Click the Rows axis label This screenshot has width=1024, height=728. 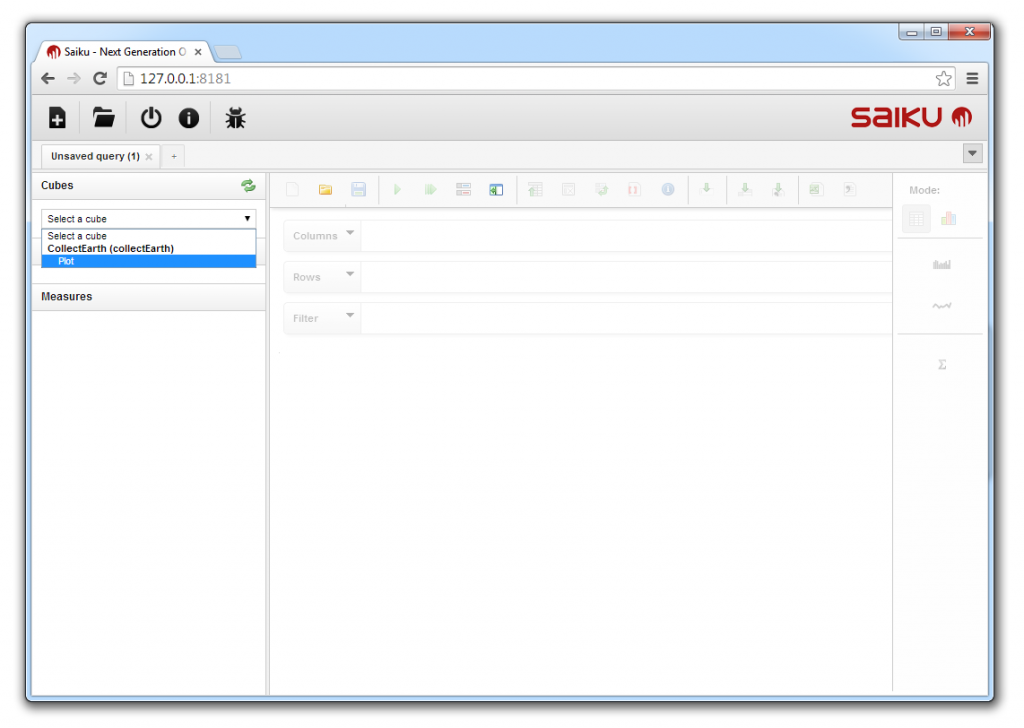[x=306, y=277]
